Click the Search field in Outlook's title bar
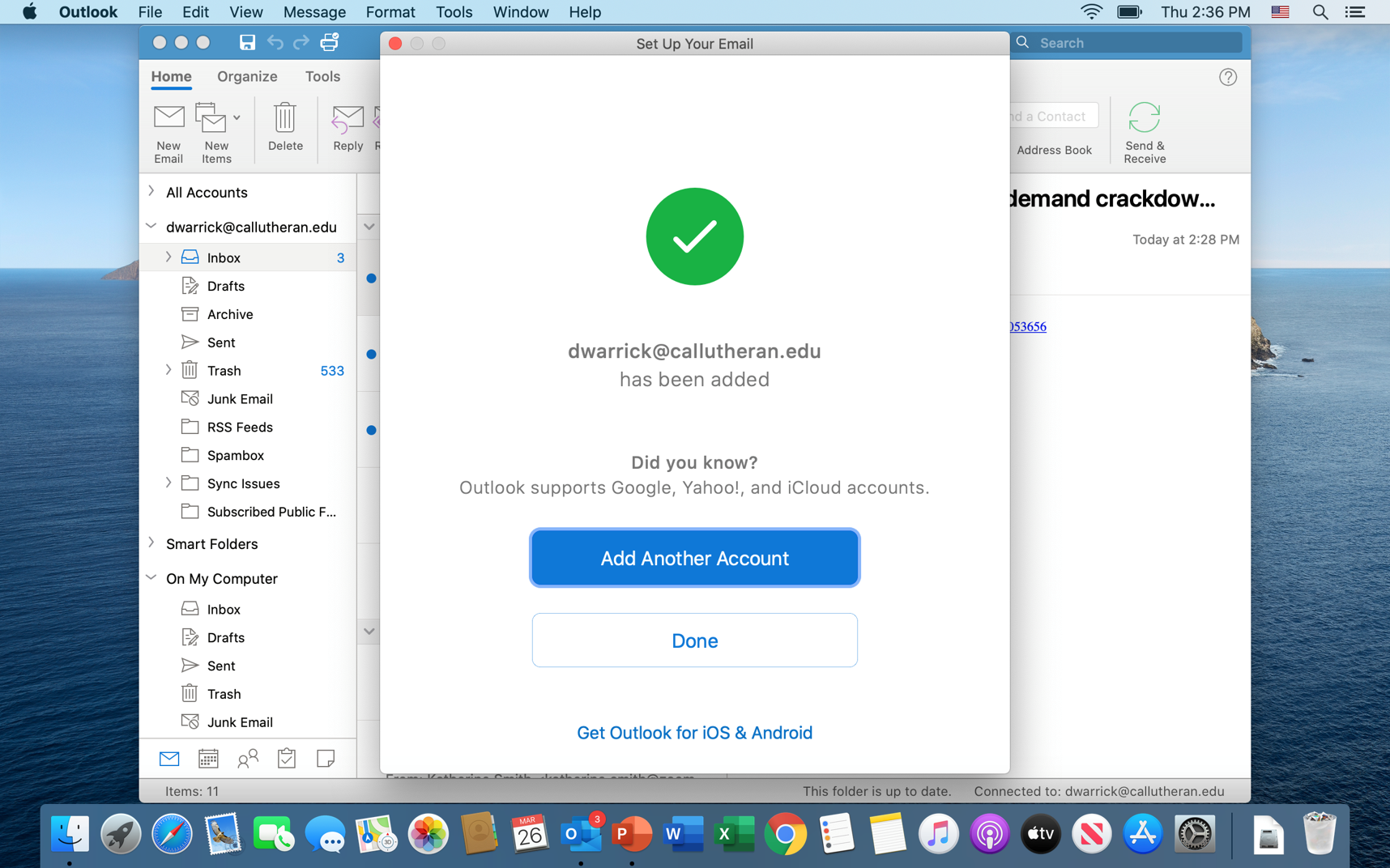Screen dimensions: 1390x868 coord(1126,43)
